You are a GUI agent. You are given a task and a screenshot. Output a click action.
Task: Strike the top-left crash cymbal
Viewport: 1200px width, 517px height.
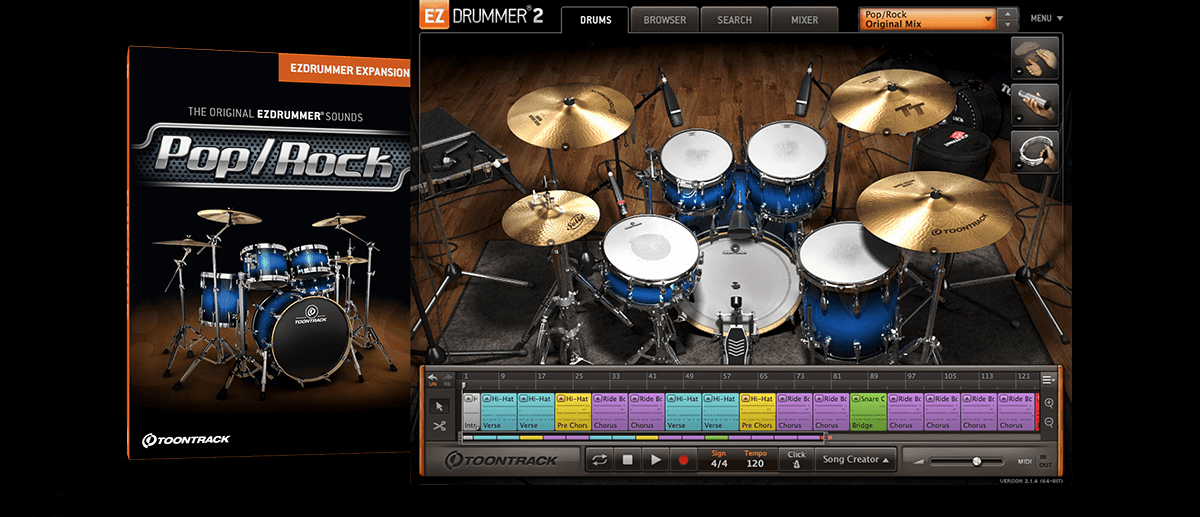coord(570,115)
